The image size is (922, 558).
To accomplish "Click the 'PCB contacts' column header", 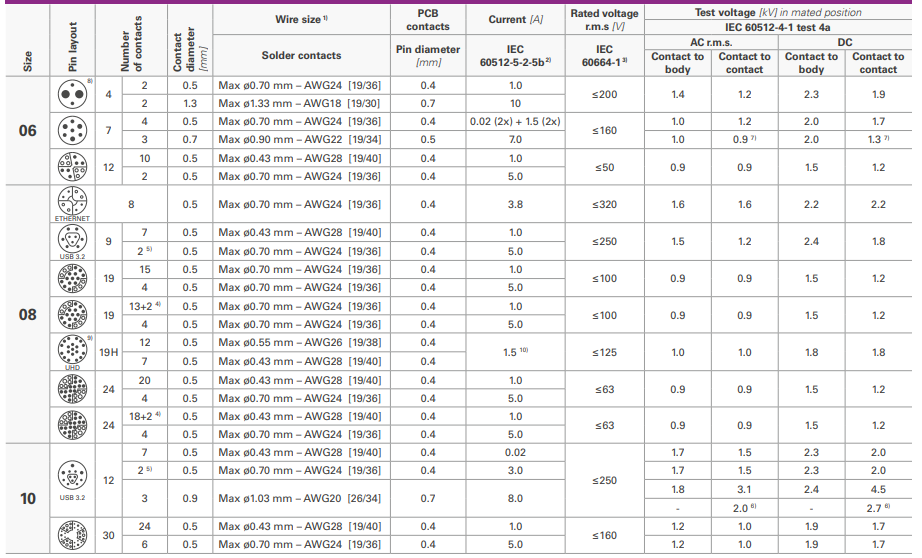I will point(428,20).
